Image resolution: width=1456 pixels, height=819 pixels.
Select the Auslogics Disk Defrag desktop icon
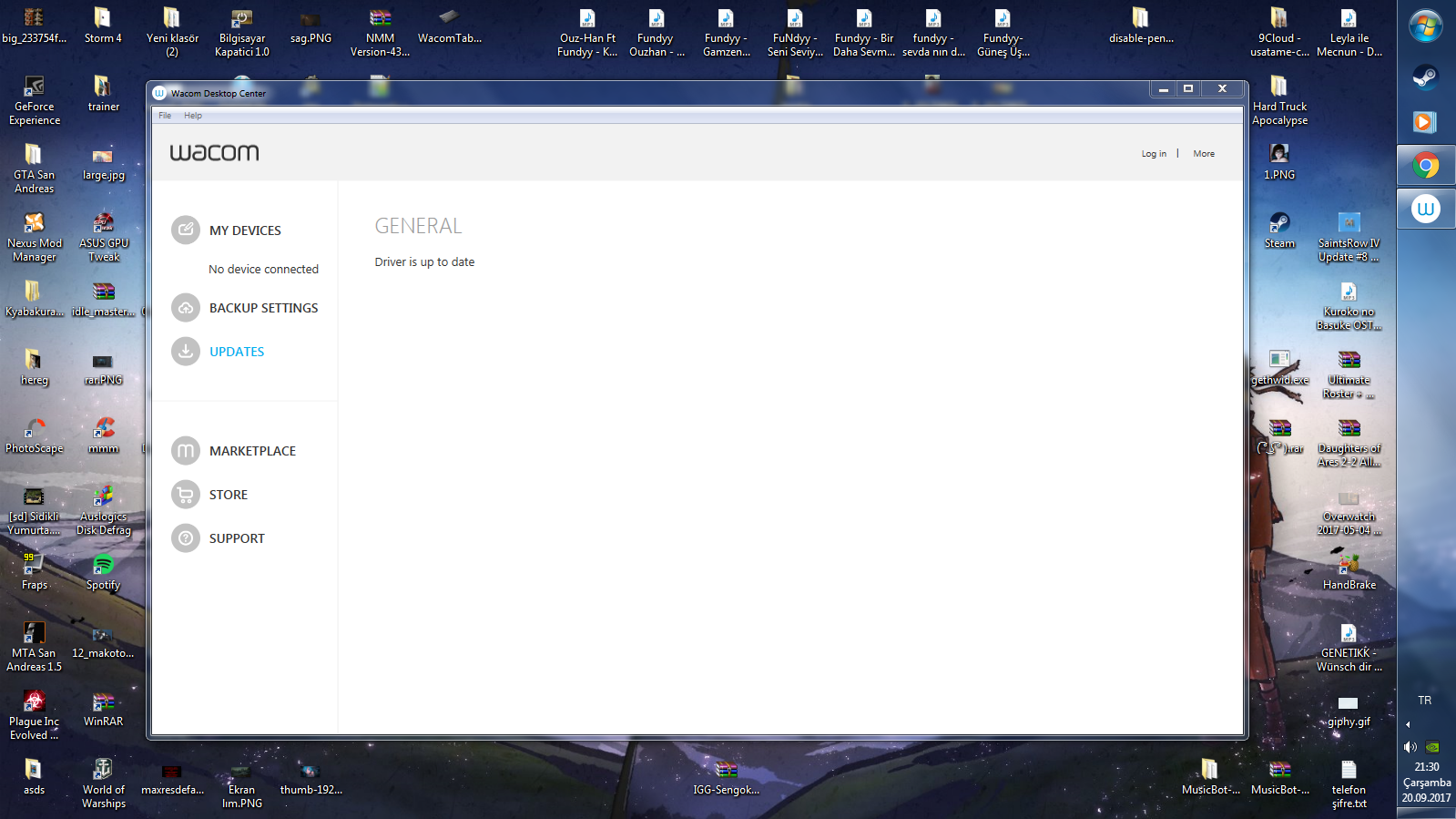pos(104,510)
